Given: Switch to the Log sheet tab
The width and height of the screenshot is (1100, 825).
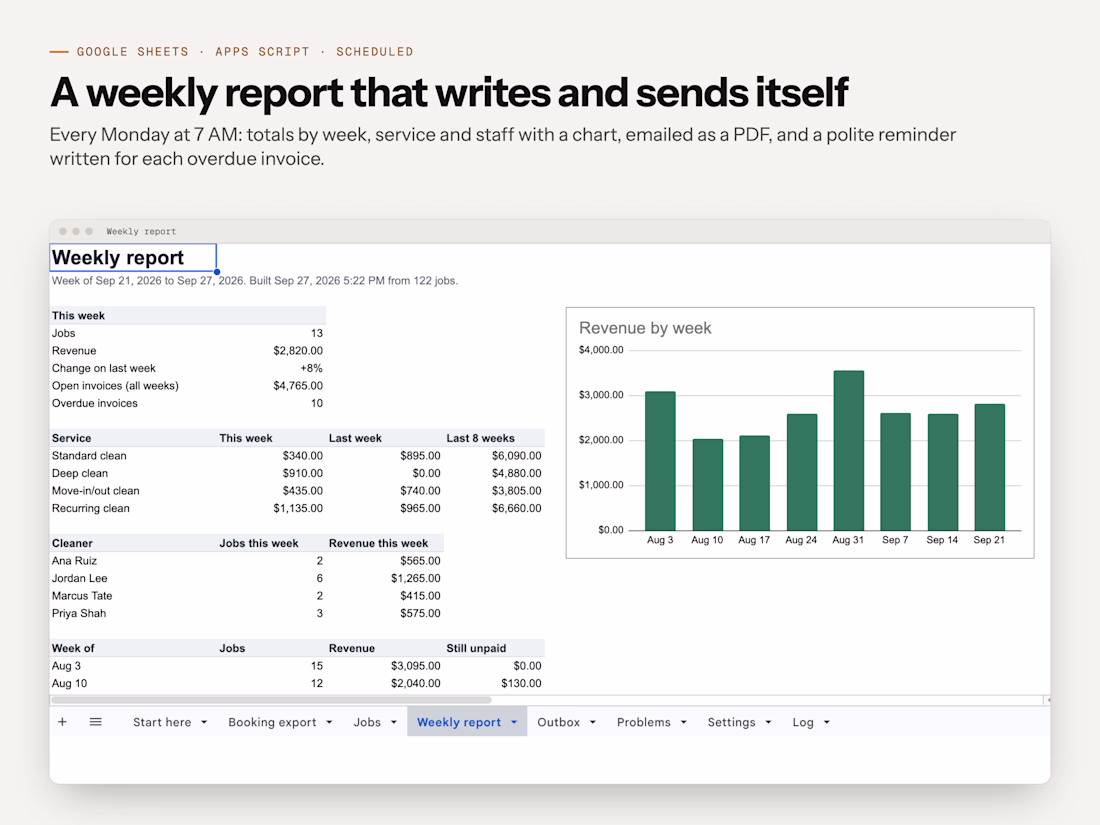Looking at the screenshot, I should pos(803,723).
